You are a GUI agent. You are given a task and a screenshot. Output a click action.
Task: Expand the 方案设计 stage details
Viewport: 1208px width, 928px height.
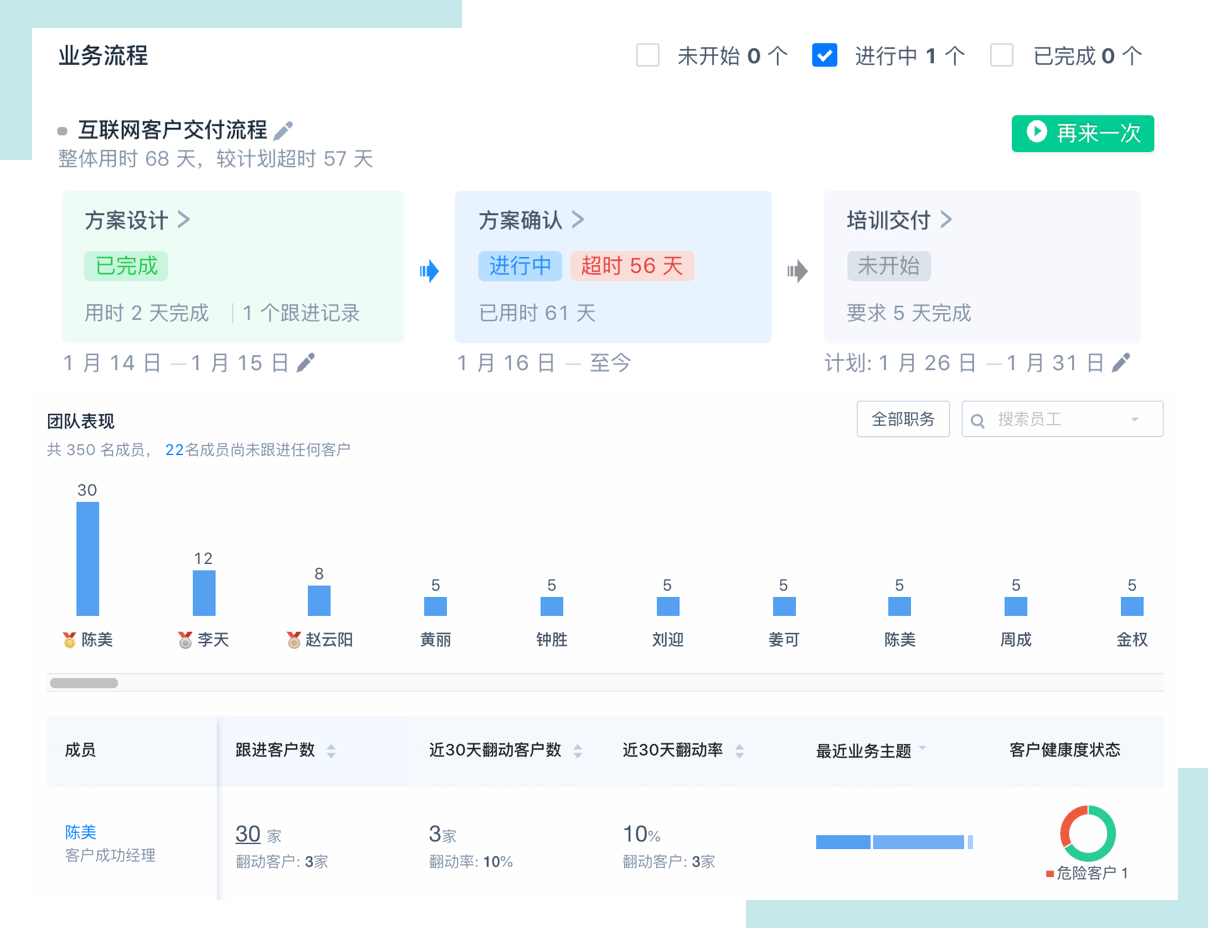184,219
